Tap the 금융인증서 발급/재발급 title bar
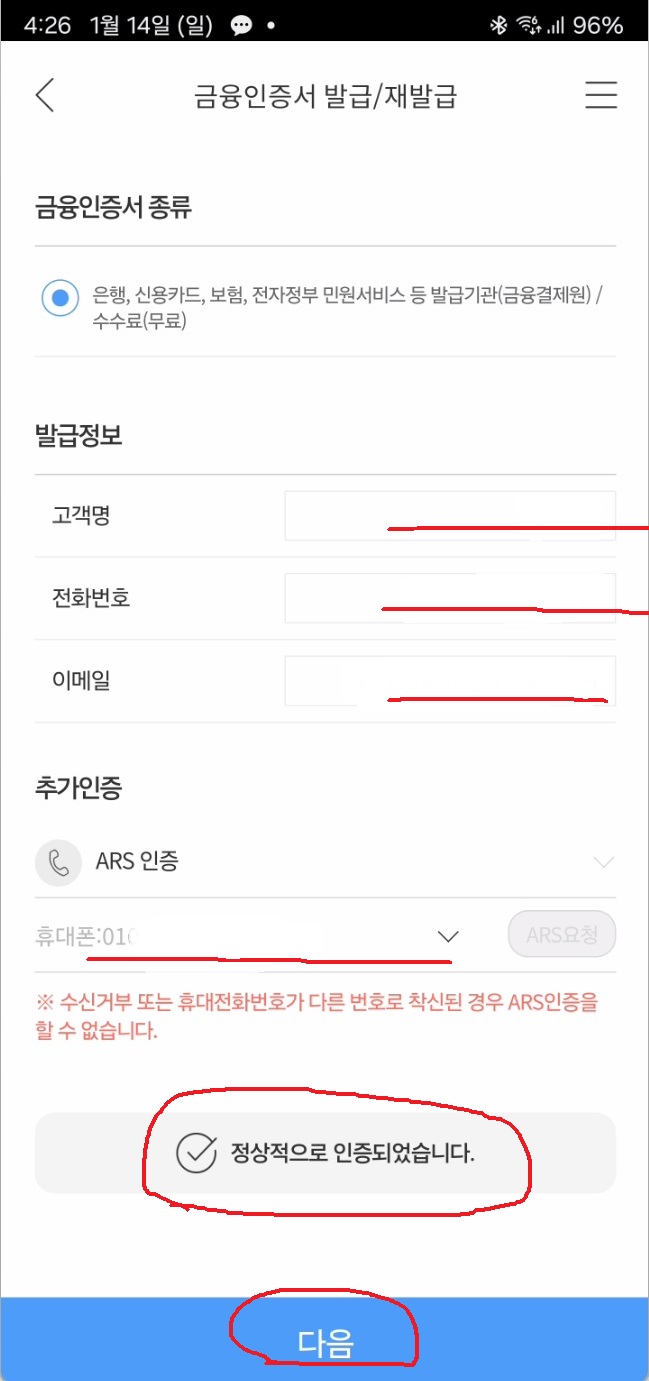 (323, 94)
